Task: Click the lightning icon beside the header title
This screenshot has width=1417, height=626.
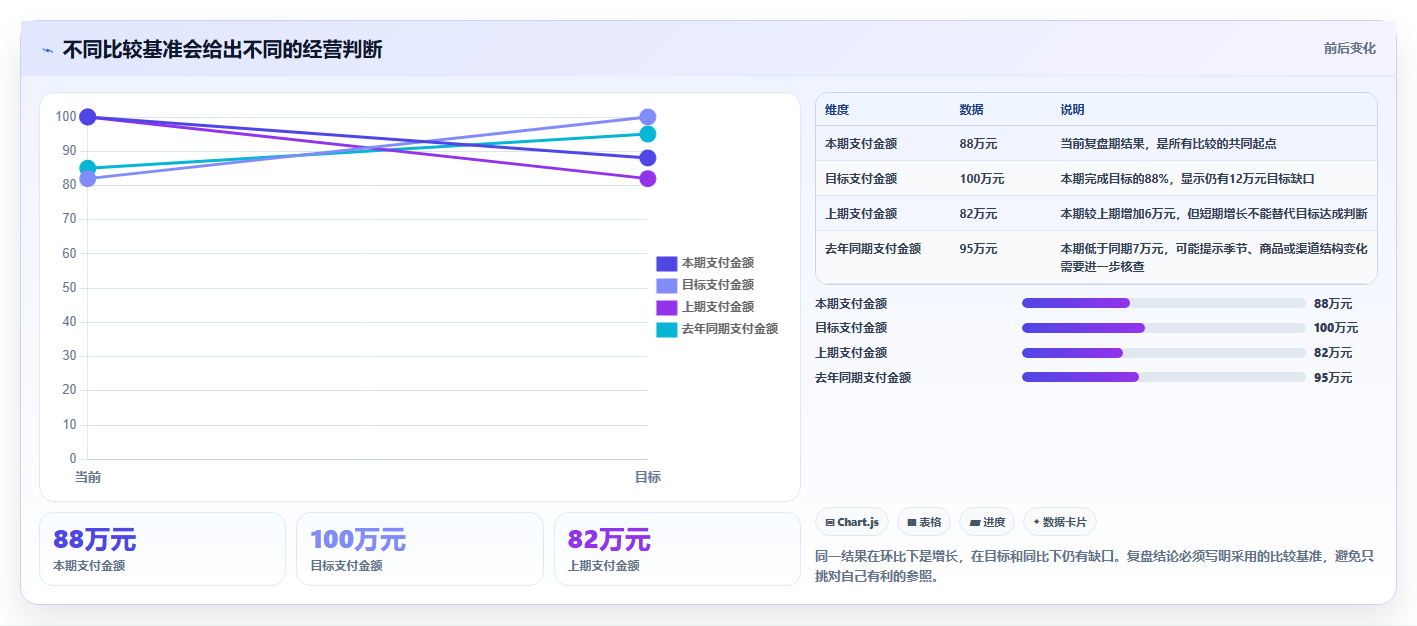Action: [47, 50]
